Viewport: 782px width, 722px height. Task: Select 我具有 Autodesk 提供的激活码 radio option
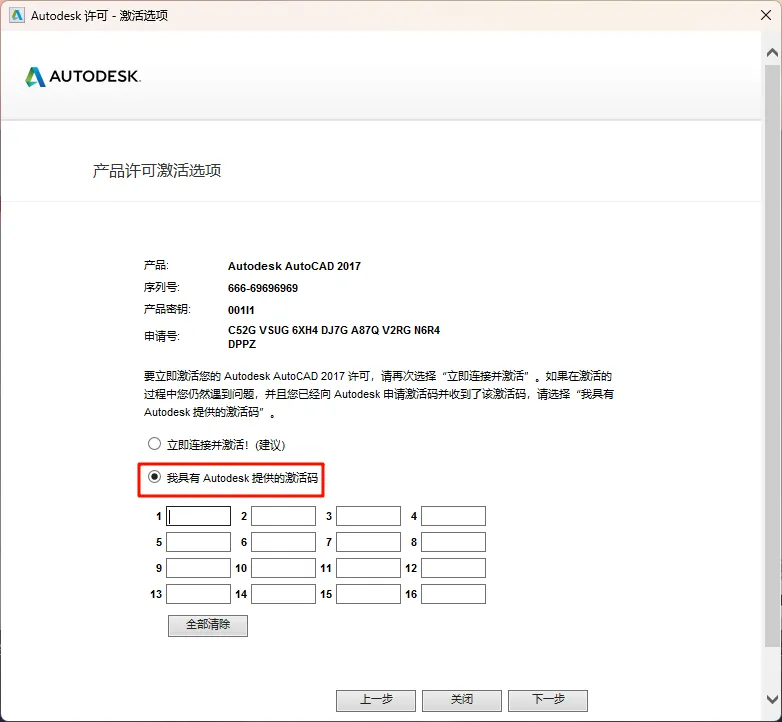click(154, 477)
